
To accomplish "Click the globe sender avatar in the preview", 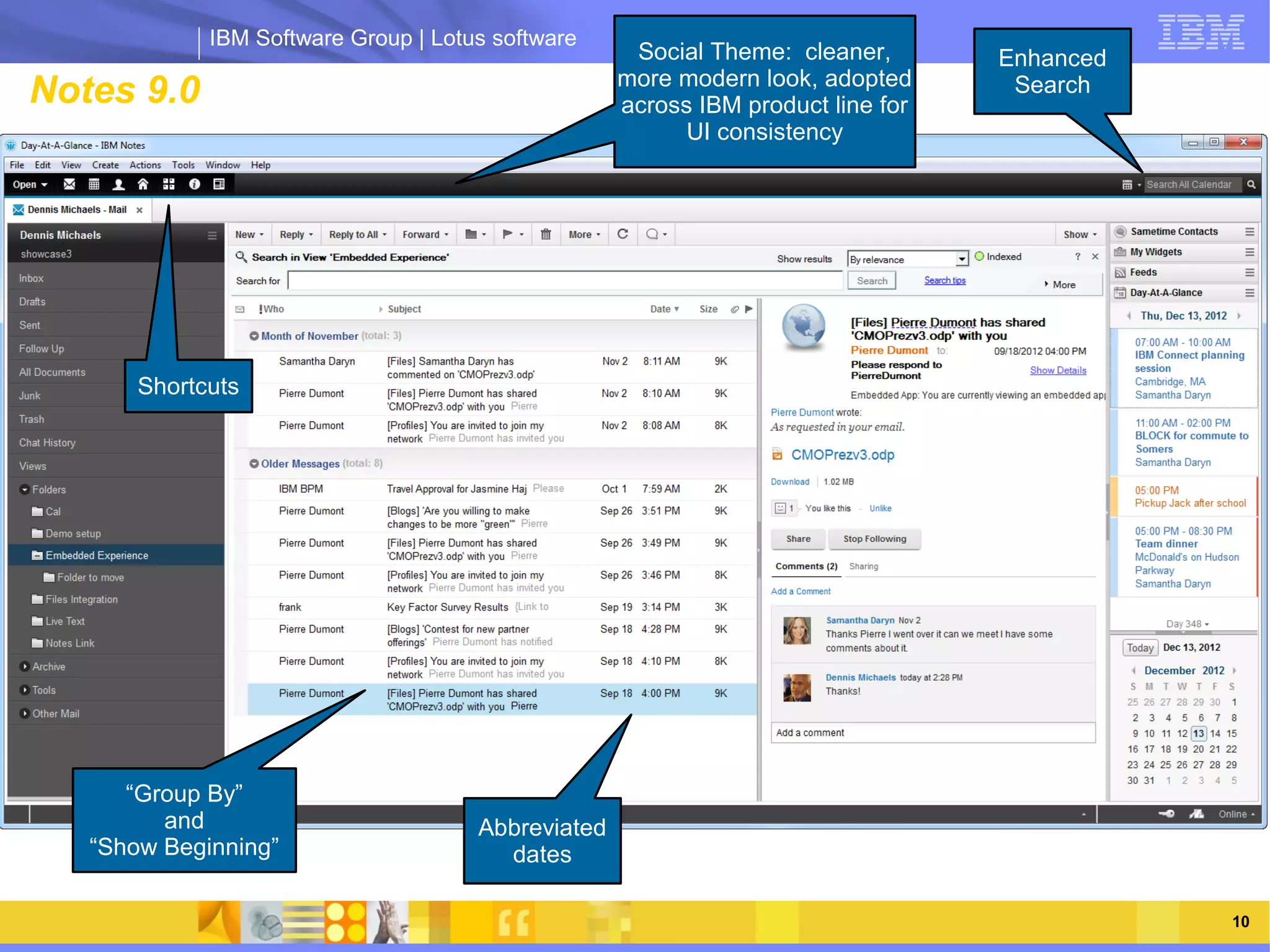I will click(x=804, y=327).
